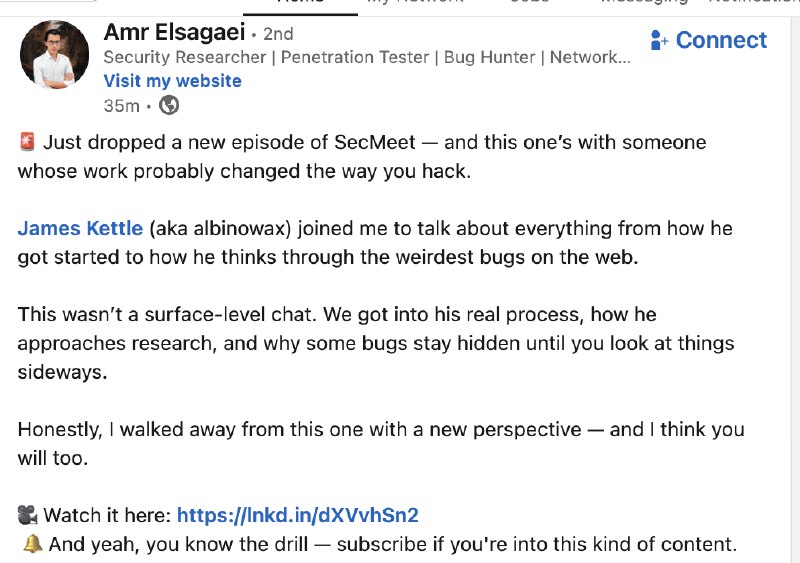Switch to the My Network tab
The width and height of the screenshot is (800, 563).
(x=415, y=3)
